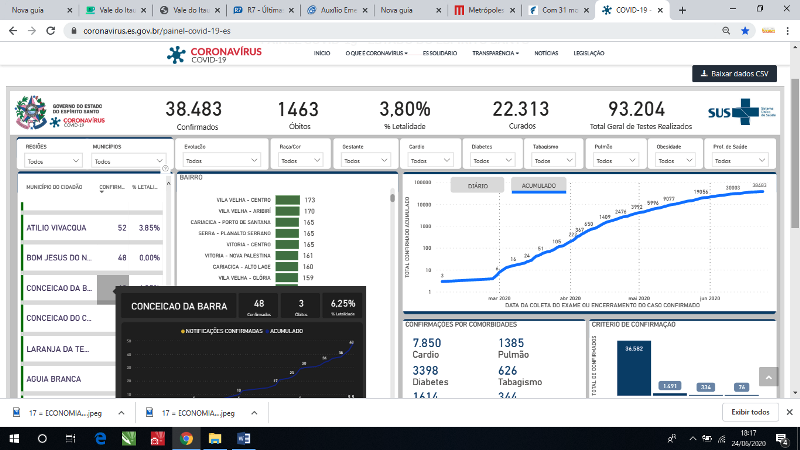Viewport: 800px width, 450px height.
Task: Open Google Chrome from the taskbar
Action: point(186,438)
